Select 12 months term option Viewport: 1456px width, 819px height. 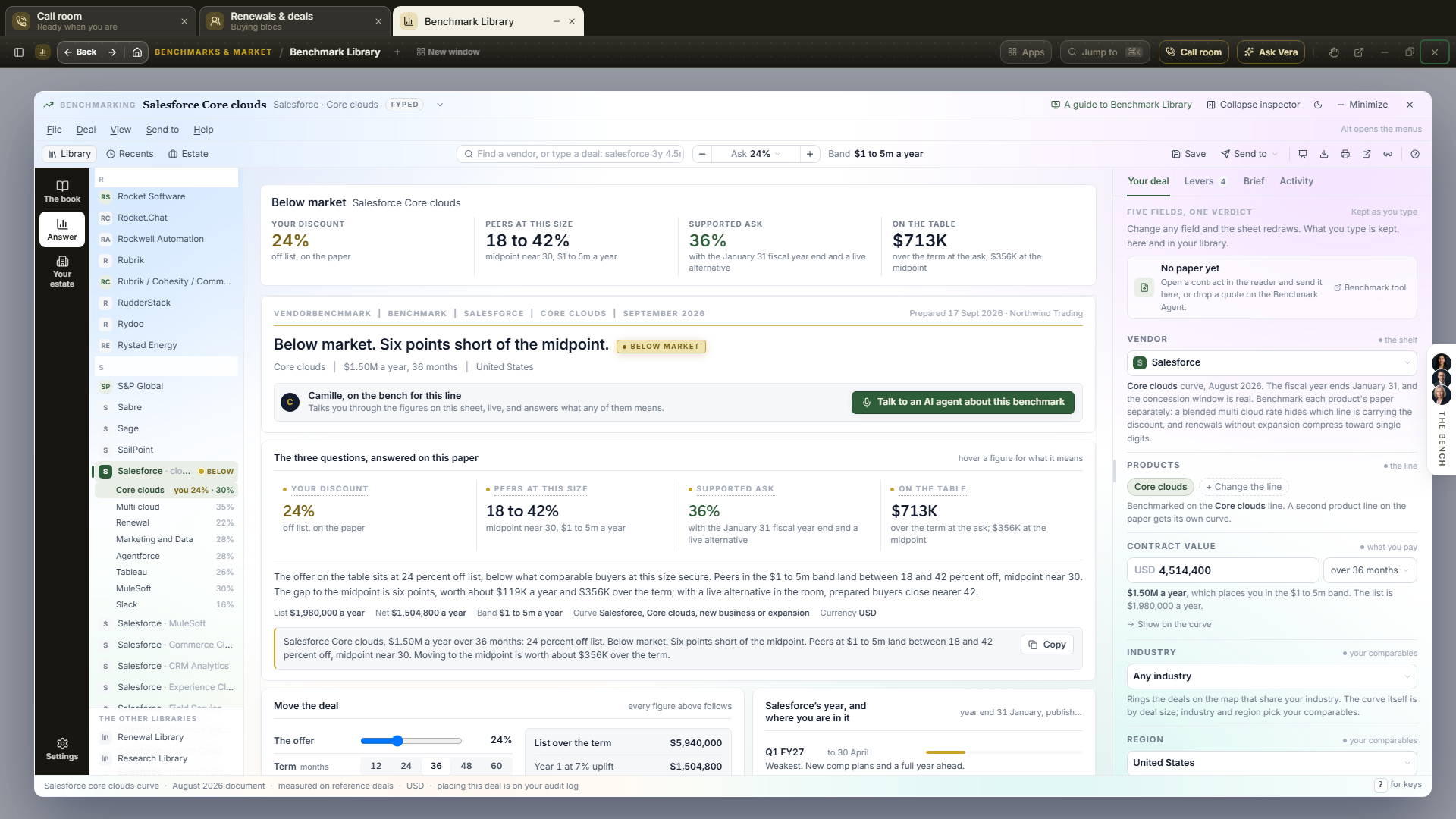pyautogui.click(x=375, y=766)
